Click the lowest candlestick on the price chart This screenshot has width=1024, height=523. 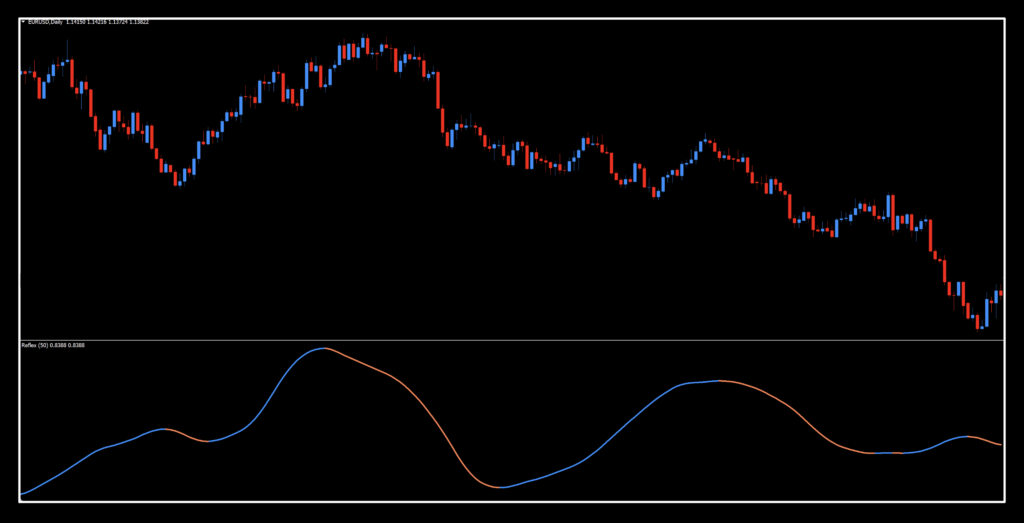click(979, 321)
